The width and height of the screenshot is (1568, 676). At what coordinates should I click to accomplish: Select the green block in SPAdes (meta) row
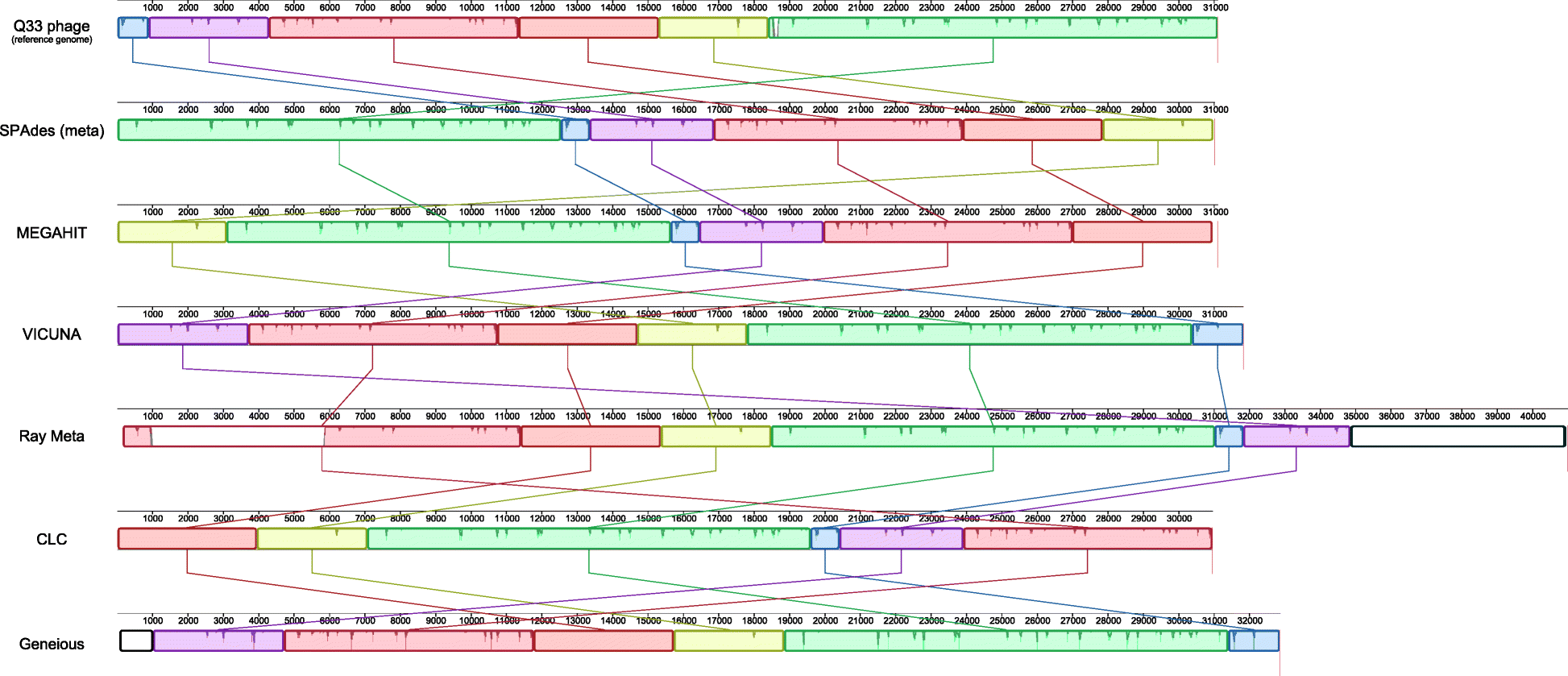(339, 130)
